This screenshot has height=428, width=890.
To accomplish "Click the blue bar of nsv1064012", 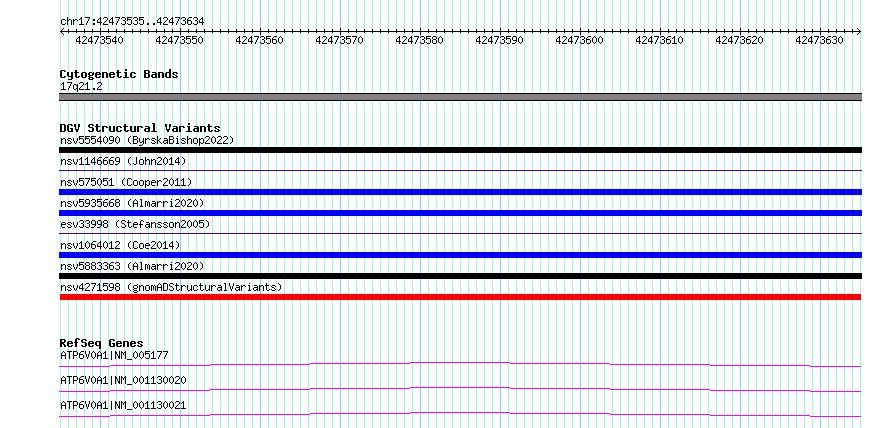I will [460, 255].
